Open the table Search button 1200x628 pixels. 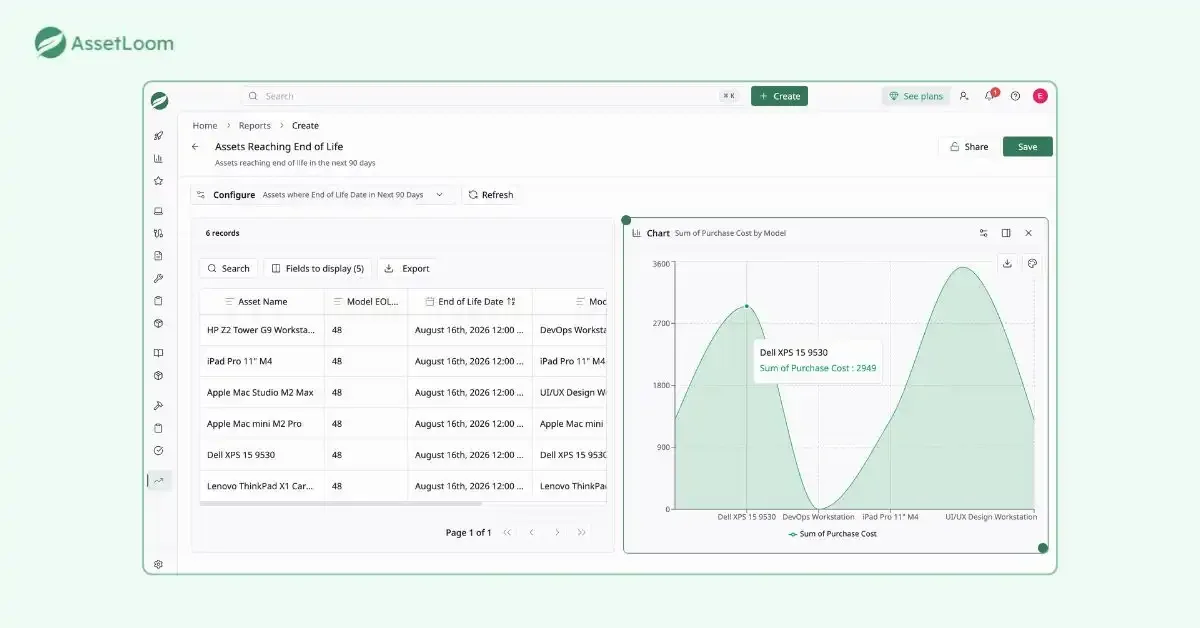point(228,268)
